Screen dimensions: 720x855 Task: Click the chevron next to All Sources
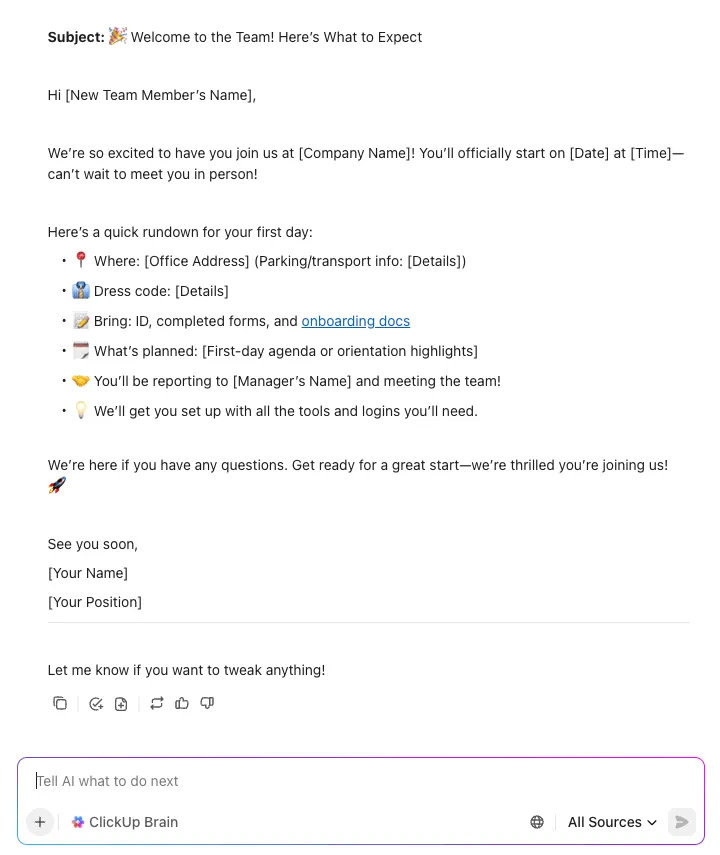(652, 822)
